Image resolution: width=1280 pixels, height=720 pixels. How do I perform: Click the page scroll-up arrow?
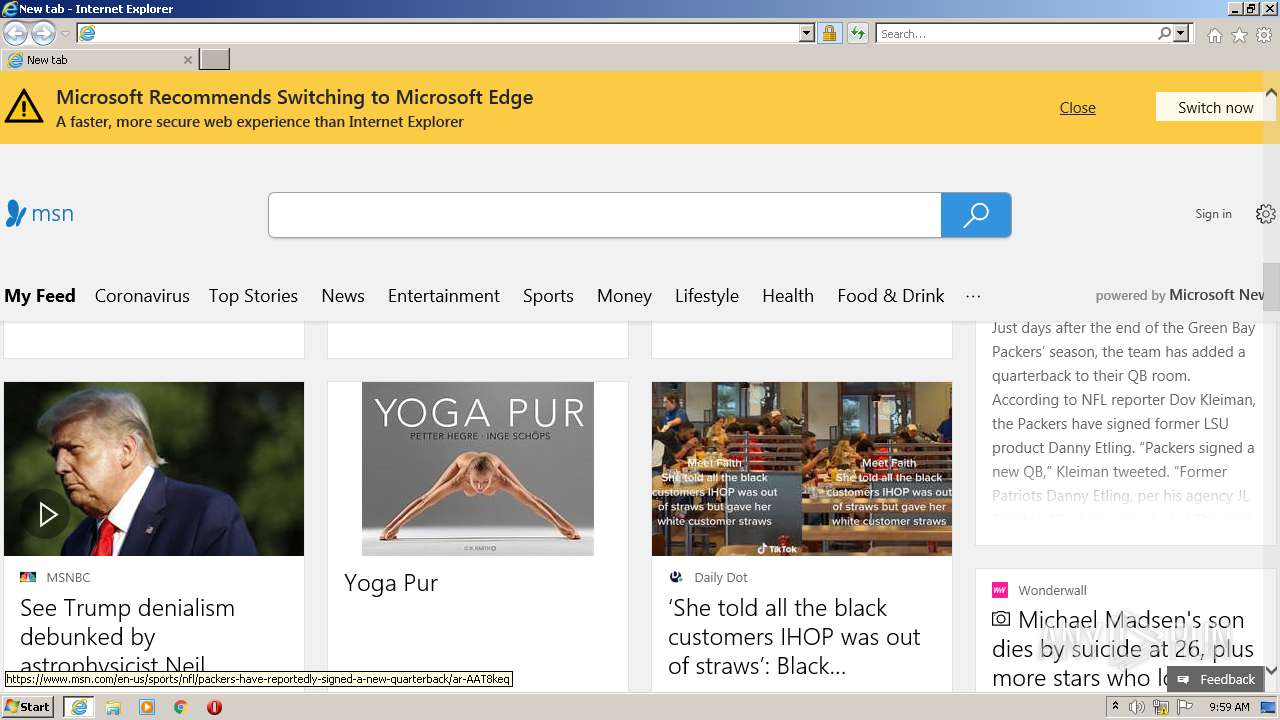[x=1271, y=92]
